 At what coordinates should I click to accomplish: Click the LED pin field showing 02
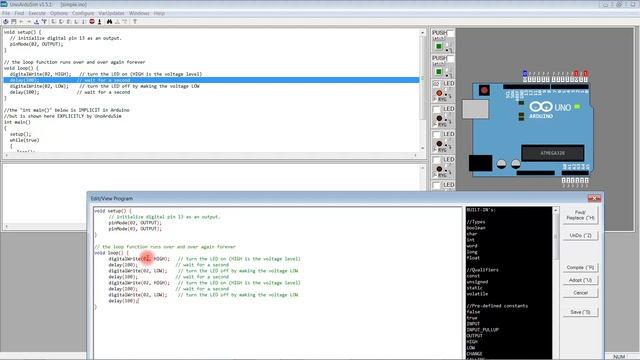coord(436,84)
